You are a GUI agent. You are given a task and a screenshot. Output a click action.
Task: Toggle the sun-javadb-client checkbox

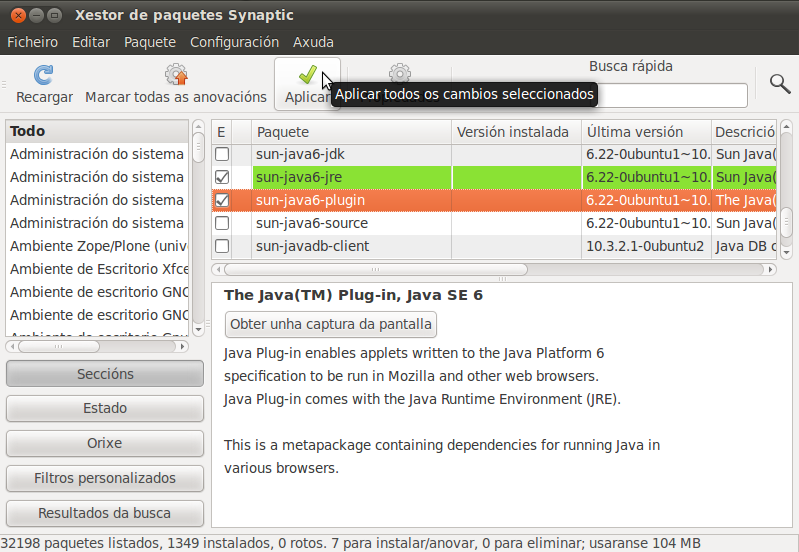(x=222, y=246)
